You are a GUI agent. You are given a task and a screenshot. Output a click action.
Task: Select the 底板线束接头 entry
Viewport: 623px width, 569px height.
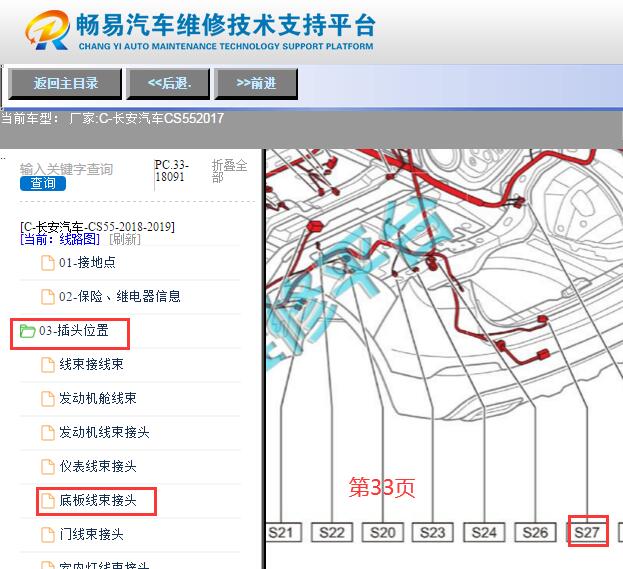(98, 500)
